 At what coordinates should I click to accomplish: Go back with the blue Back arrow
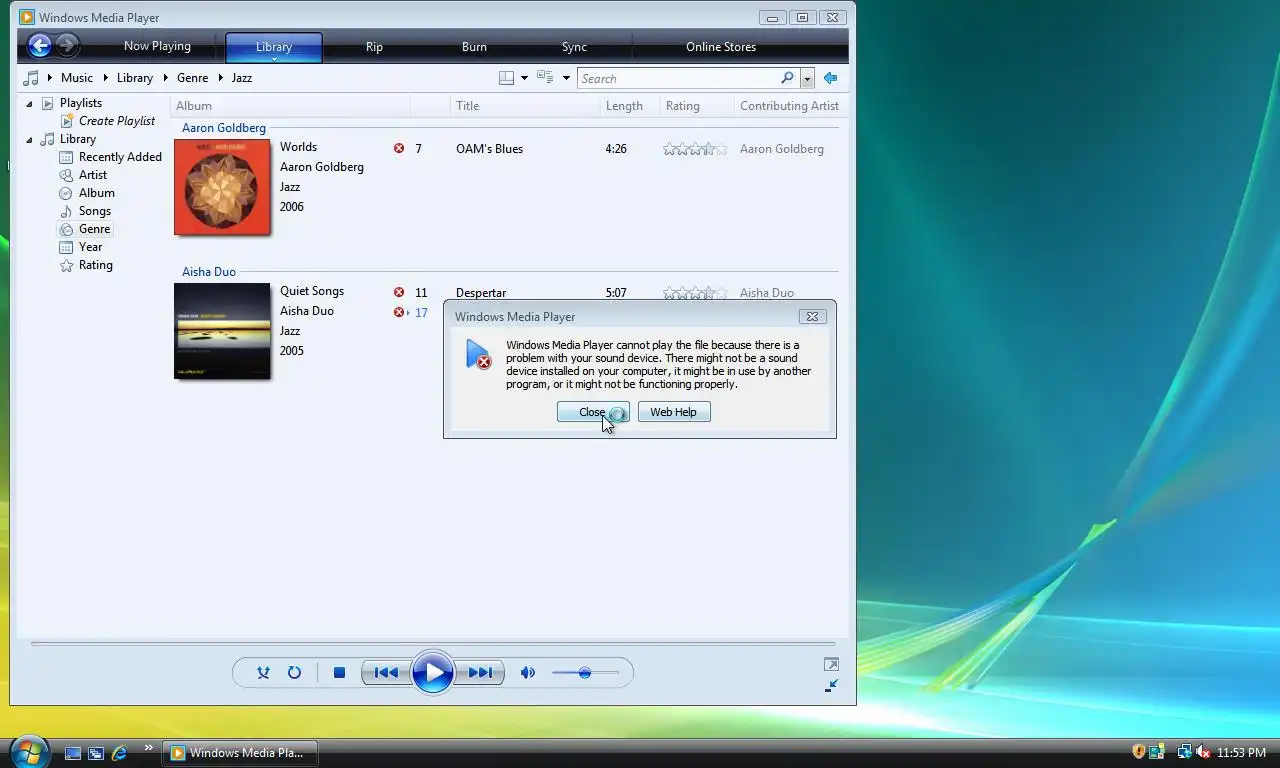point(39,45)
